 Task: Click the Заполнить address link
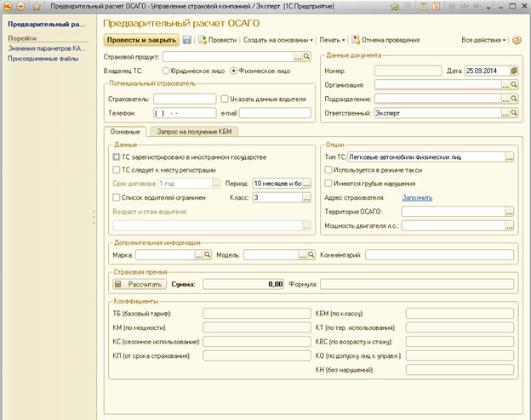point(417,198)
